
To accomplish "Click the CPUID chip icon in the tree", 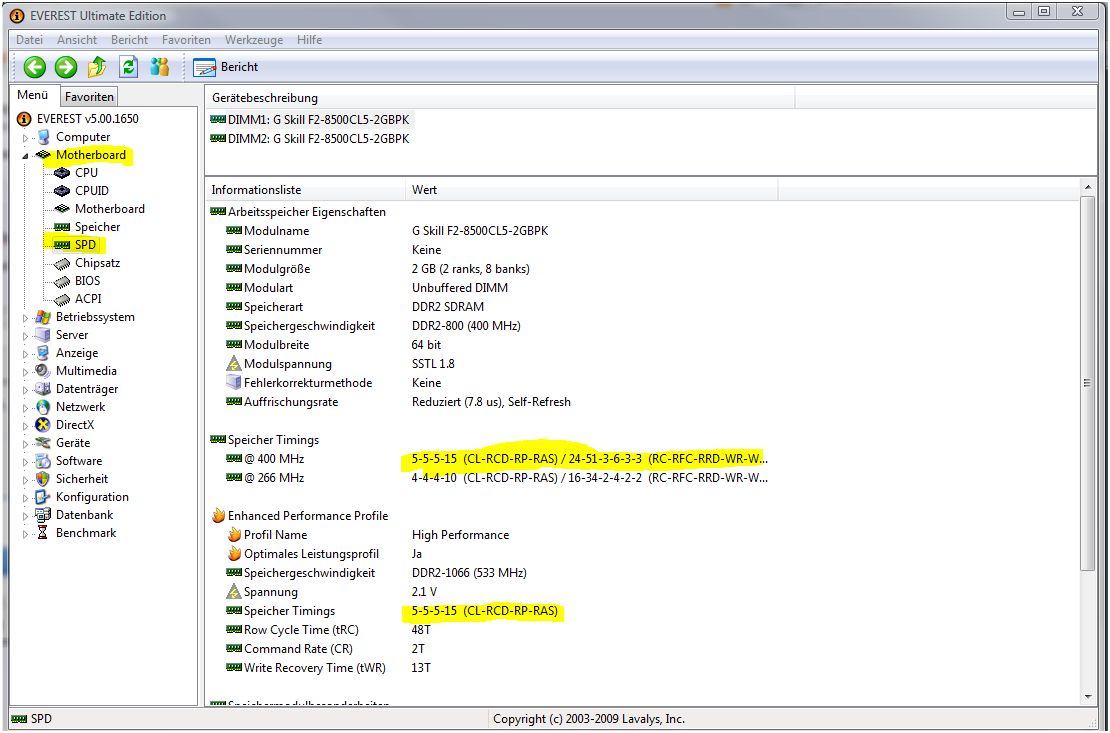I will (63, 191).
